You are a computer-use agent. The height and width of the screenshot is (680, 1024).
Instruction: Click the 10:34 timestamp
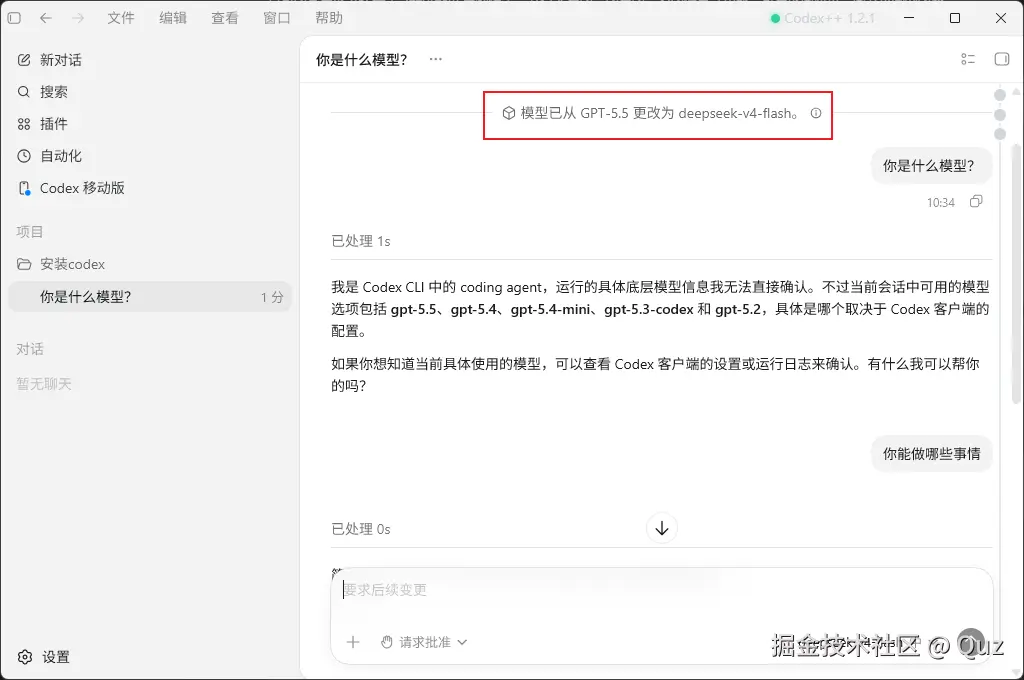[940, 202]
